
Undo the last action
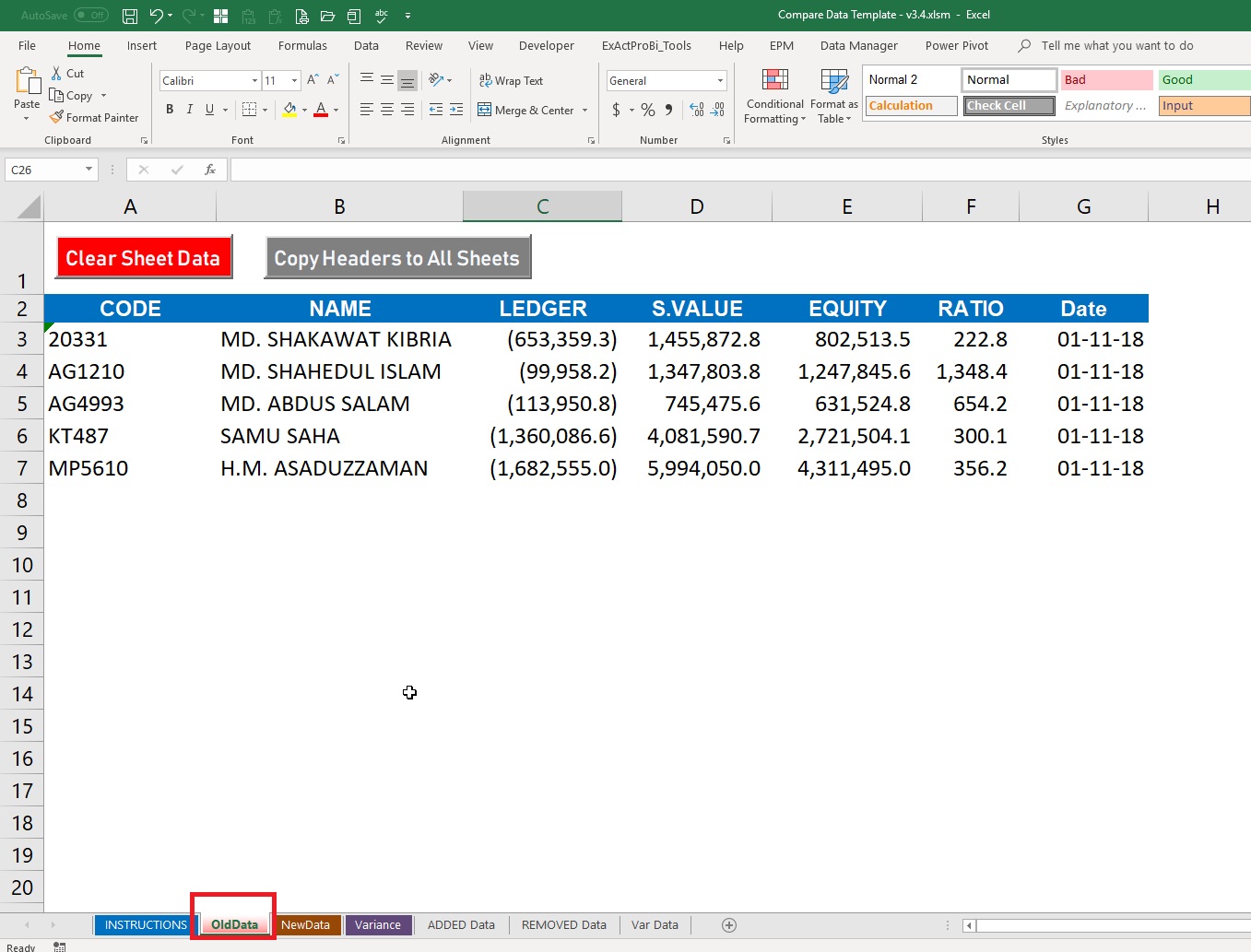157,16
